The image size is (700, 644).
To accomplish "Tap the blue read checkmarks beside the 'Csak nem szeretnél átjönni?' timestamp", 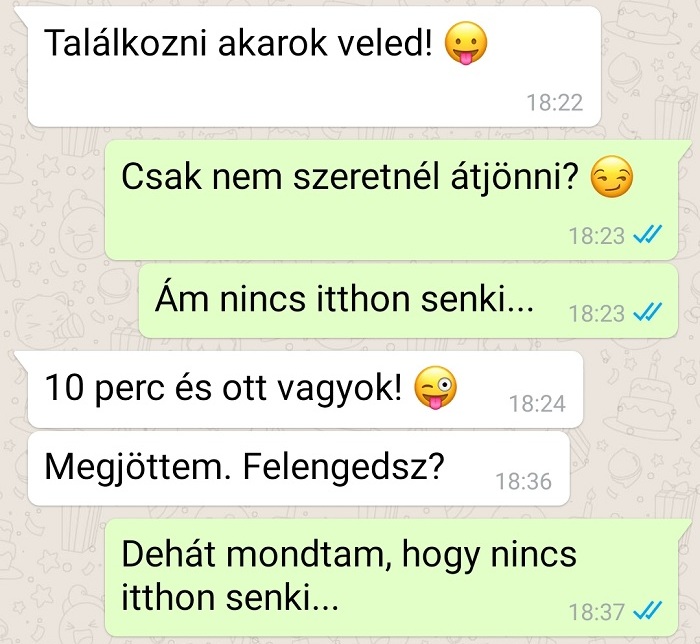I will [x=648, y=234].
